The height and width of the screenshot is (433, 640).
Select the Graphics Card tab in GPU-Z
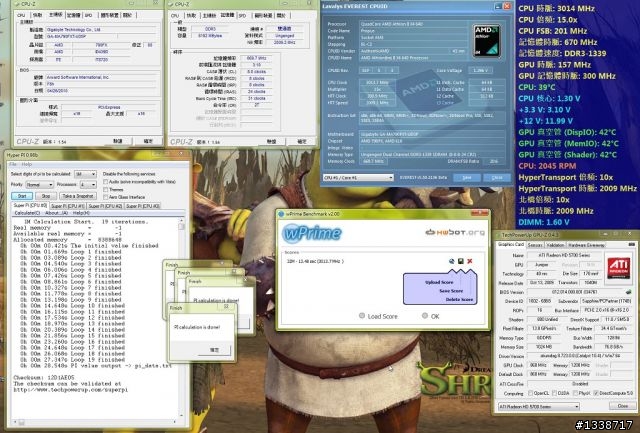click(511, 244)
